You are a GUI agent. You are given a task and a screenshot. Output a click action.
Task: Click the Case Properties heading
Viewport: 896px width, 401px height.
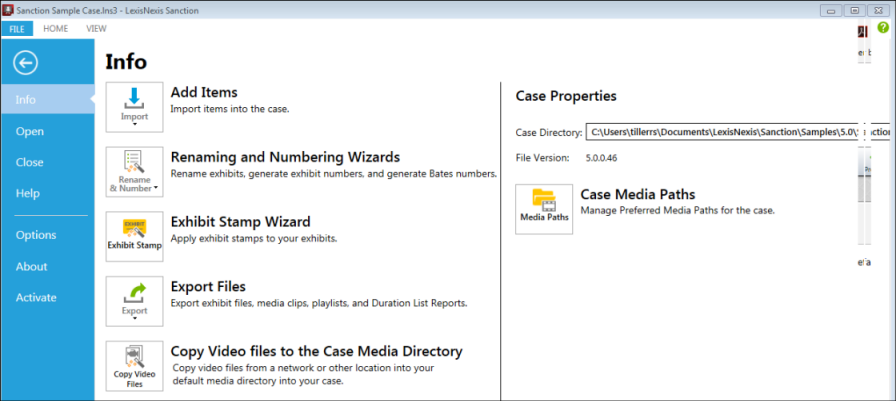point(566,96)
